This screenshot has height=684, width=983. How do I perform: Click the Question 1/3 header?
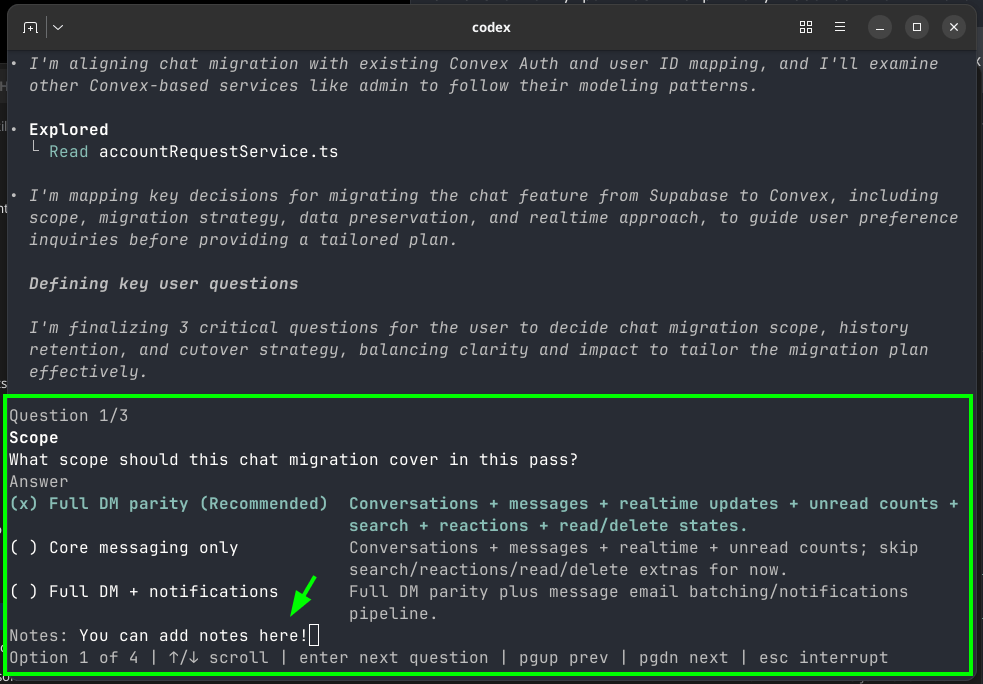(69, 416)
